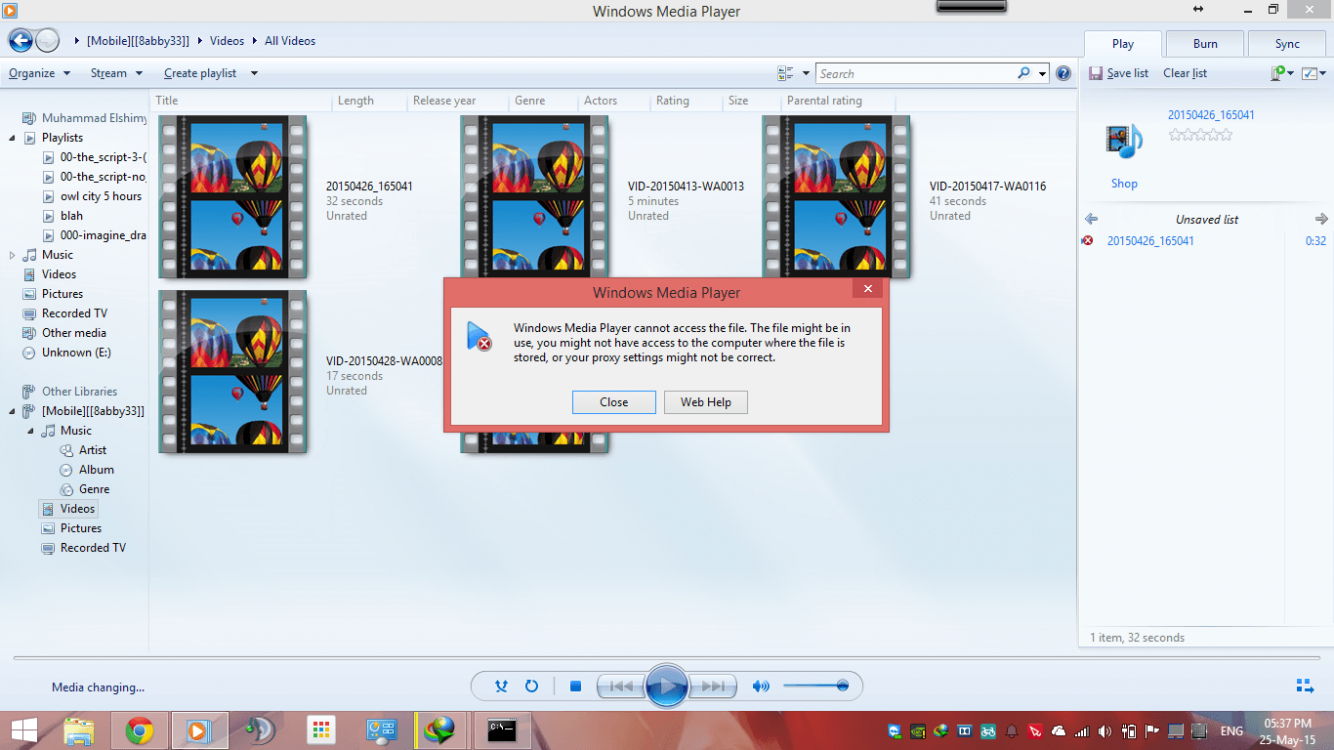The height and width of the screenshot is (750, 1334).
Task: Select Recorded TV under main library
Action: click(74, 313)
